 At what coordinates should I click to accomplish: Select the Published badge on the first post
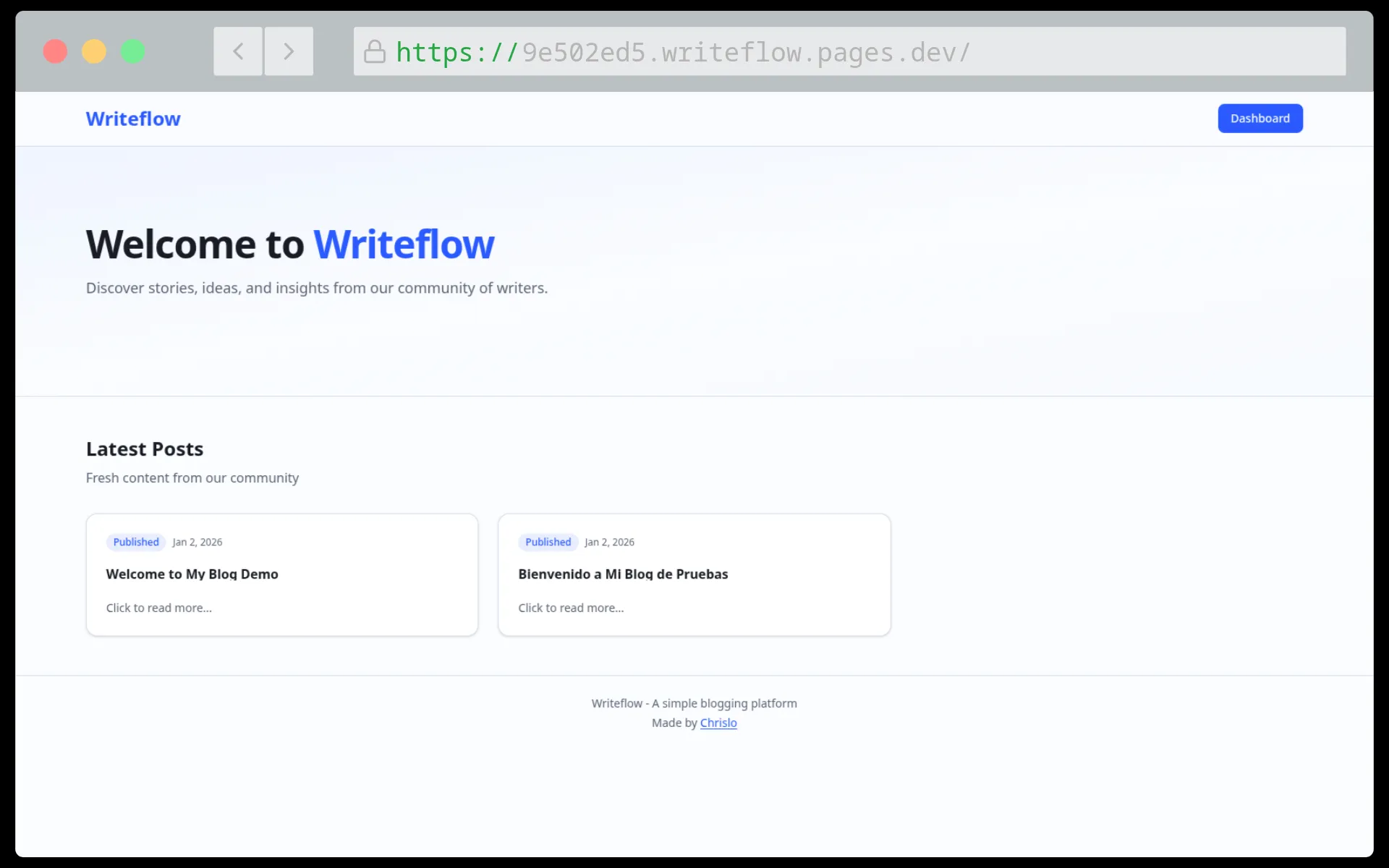coord(135,542)
